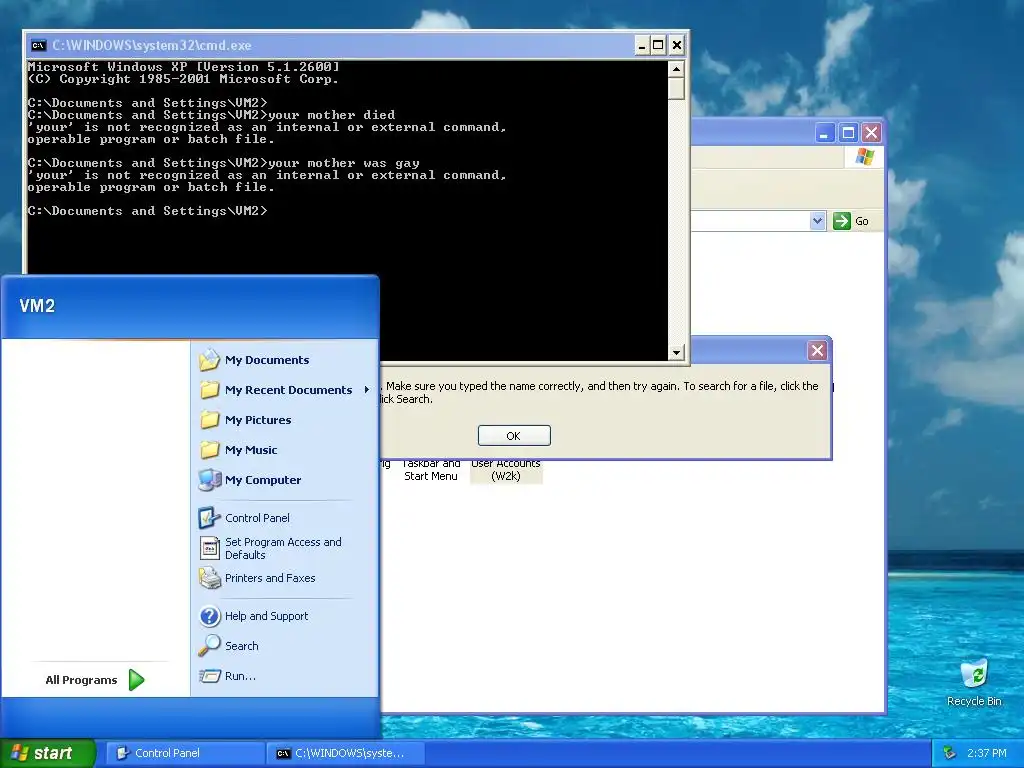Open My Pictures folder icon
The height and width of the screenshot is (768, 1024).
coord(209,420)
